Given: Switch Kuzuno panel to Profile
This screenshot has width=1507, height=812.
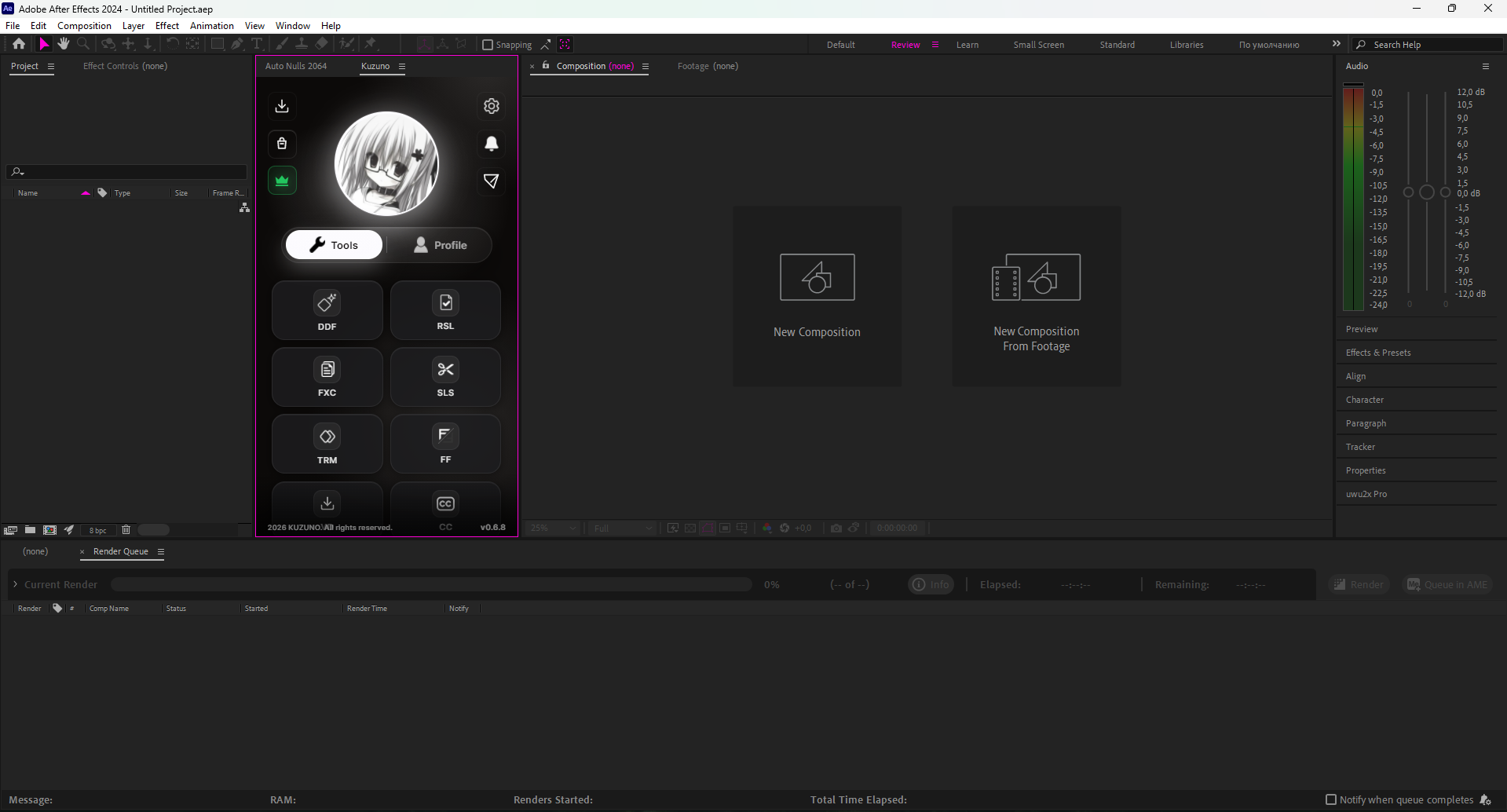Looking at the screenshot, I should 440,245.
